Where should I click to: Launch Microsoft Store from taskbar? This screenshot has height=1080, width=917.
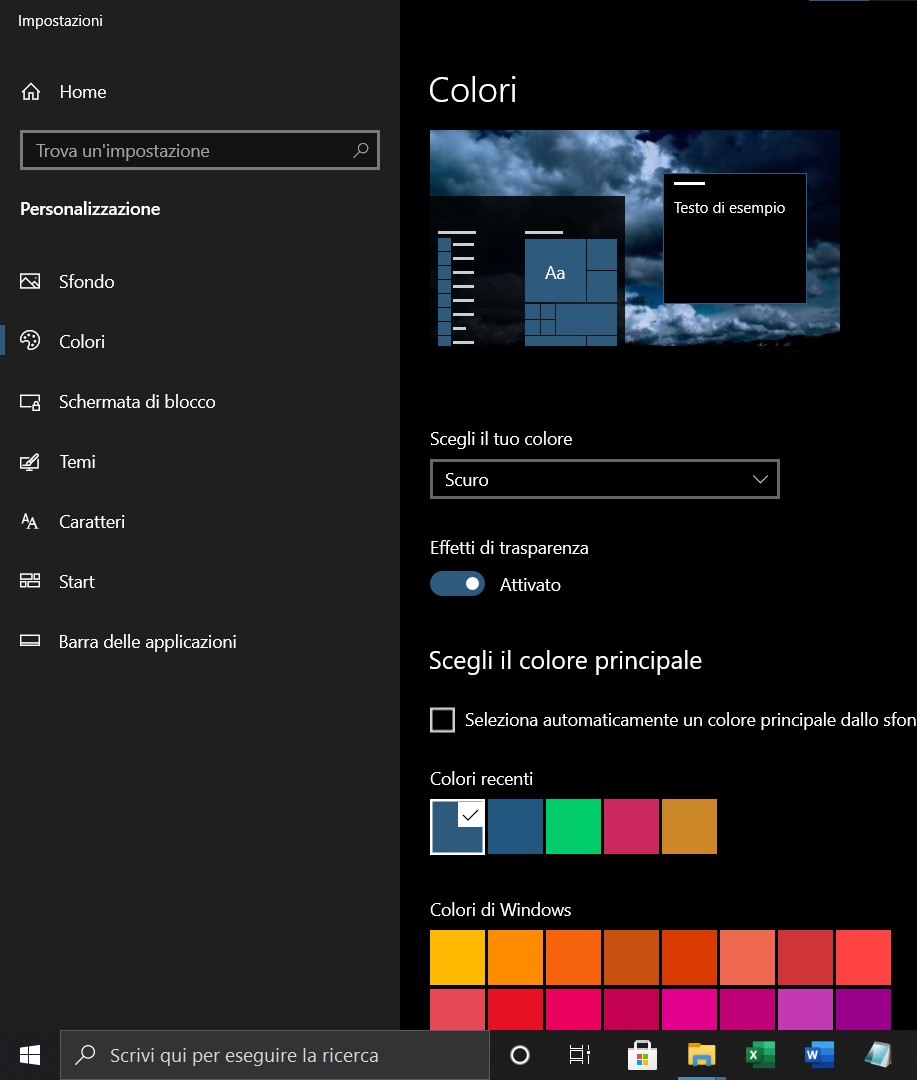coord(642,1055)
